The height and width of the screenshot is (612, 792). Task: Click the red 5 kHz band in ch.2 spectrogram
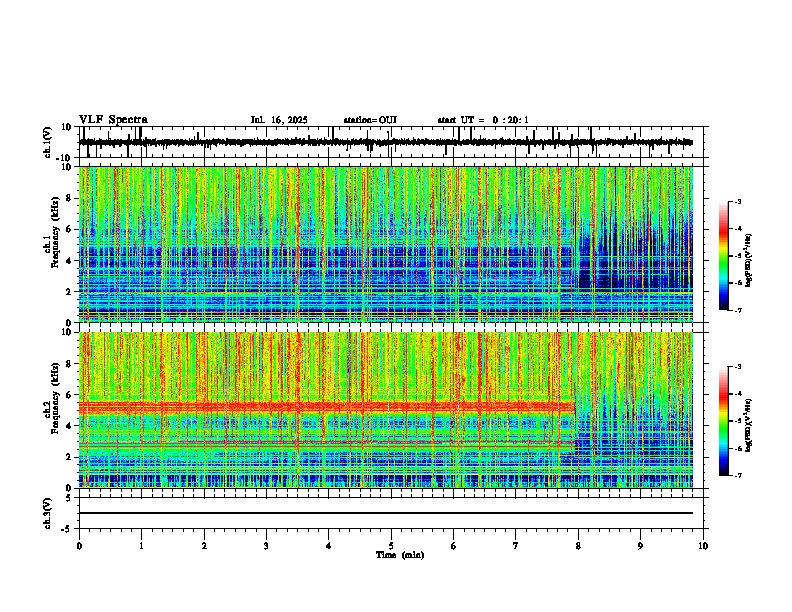pyautogui.click(x=326, y=406)
